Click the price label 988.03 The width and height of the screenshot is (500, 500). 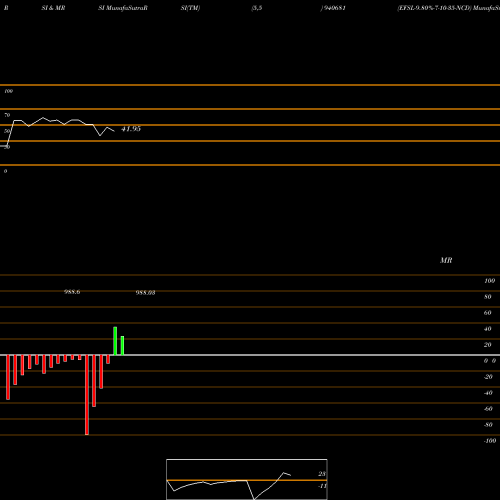[145, 293]
